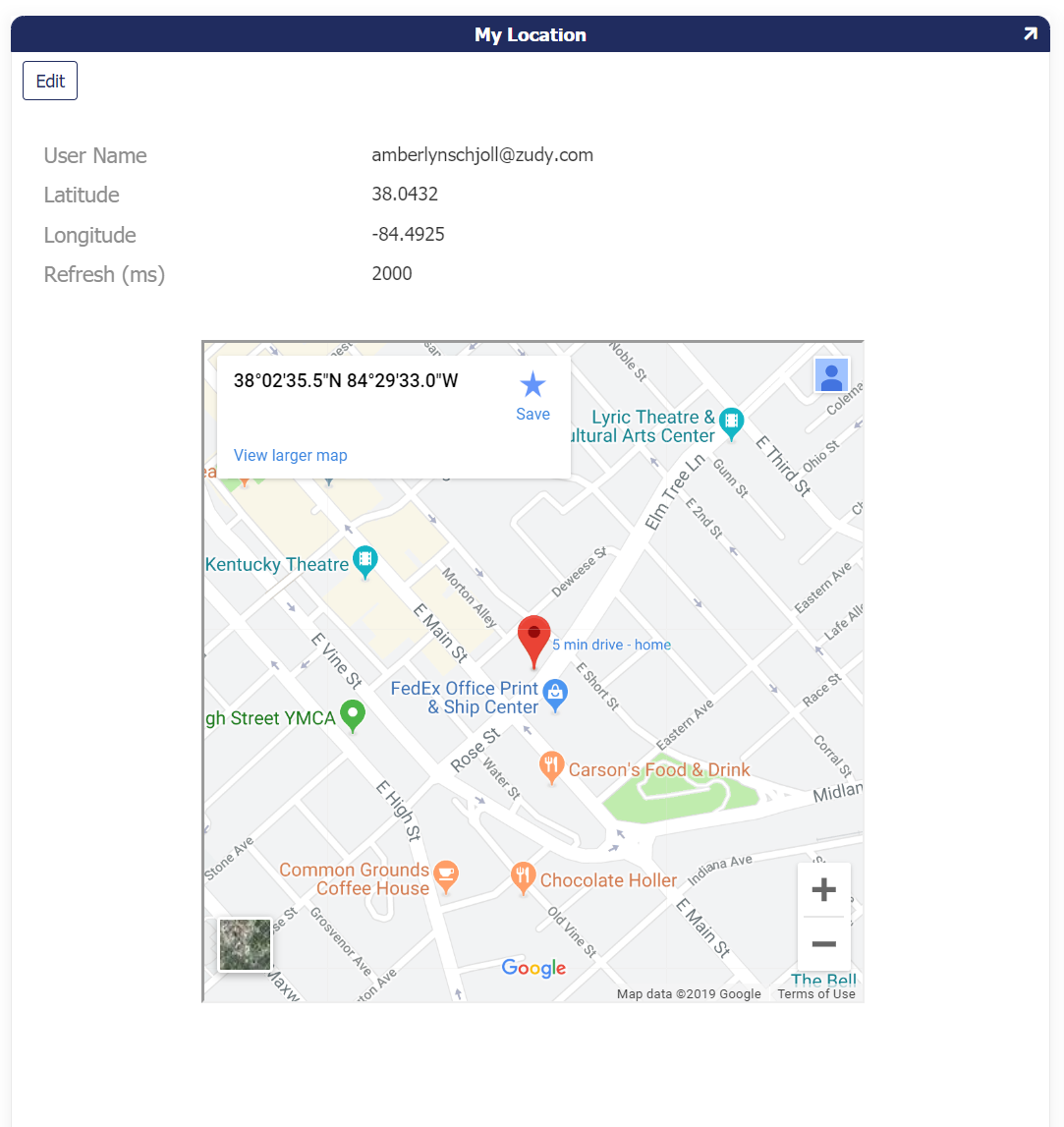Open the View larger map link
1064x1127 pixels.
point(290,455)
